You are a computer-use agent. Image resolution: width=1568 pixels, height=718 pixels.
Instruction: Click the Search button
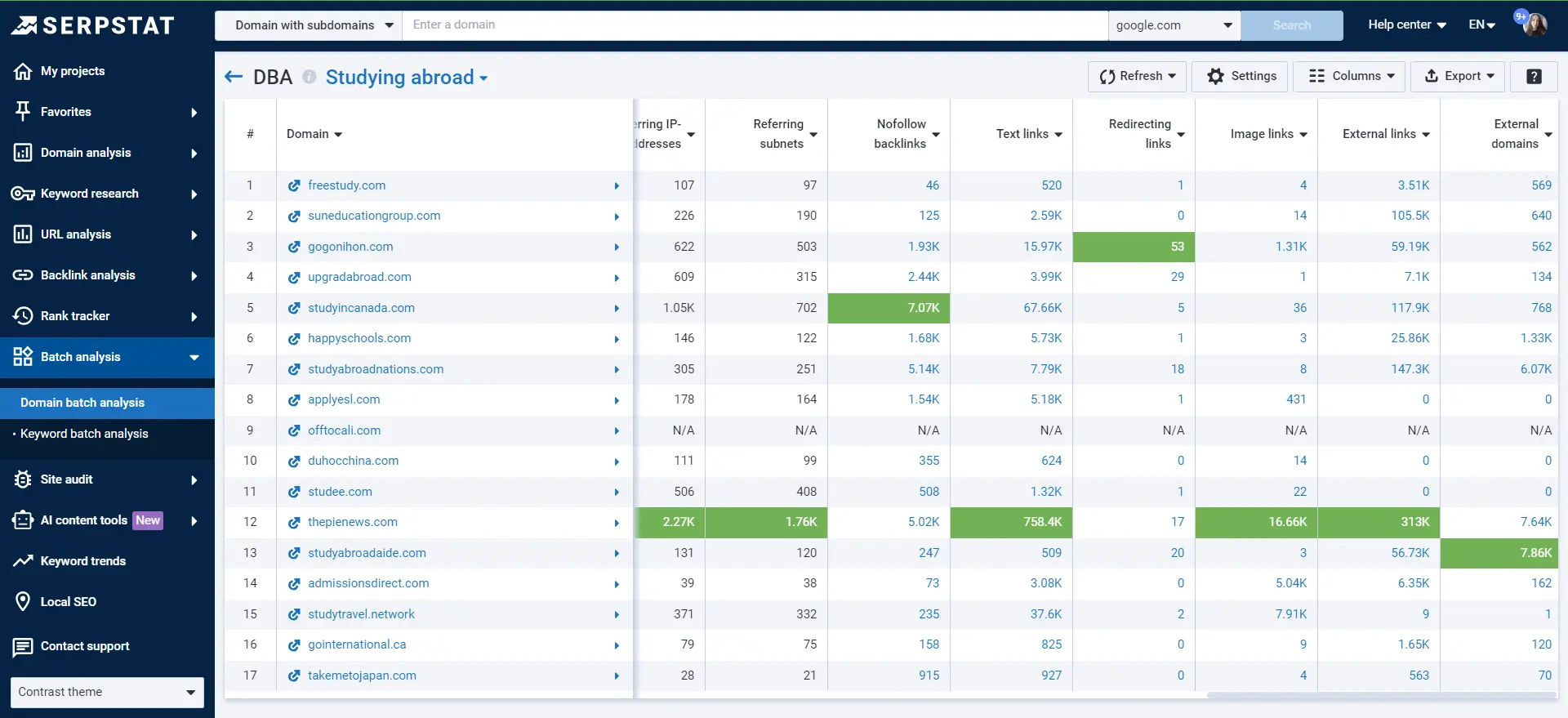point(1292,25)
